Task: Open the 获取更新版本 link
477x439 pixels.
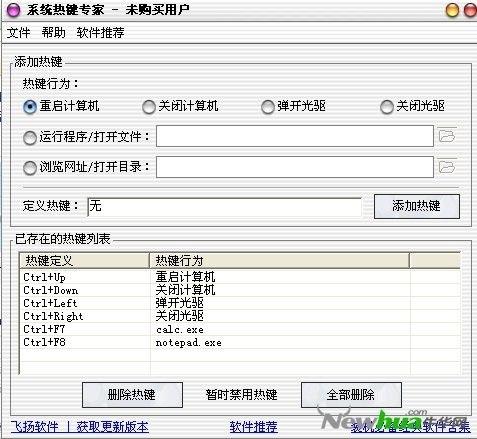Action: coord(113,427)
